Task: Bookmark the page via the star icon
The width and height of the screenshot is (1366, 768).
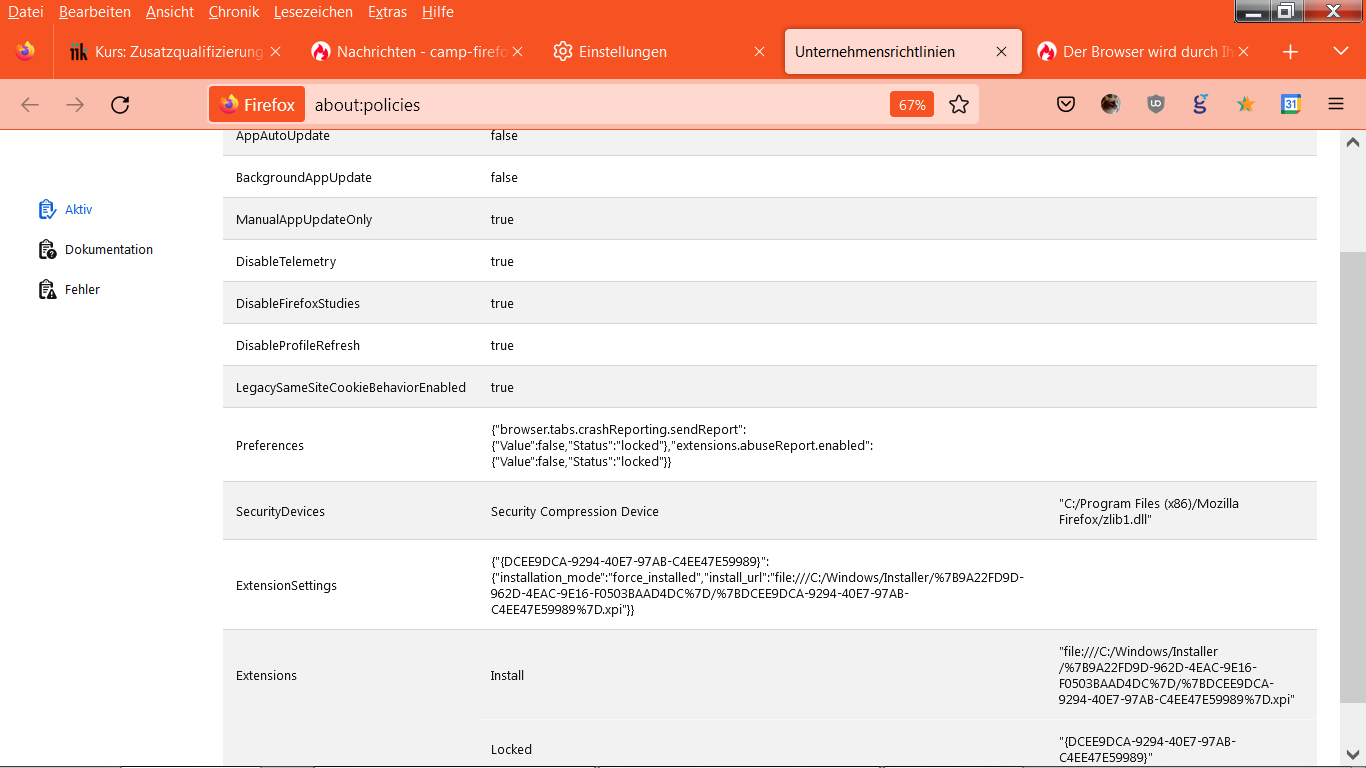Action: coord(959,104)
